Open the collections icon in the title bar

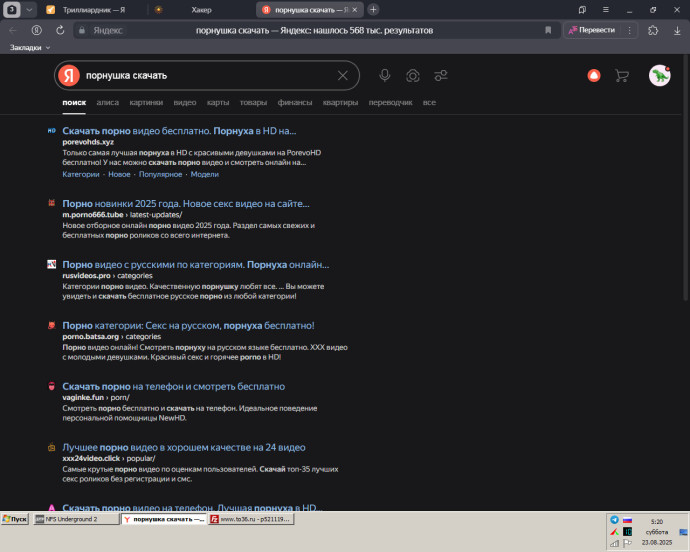tap(582, 10)
